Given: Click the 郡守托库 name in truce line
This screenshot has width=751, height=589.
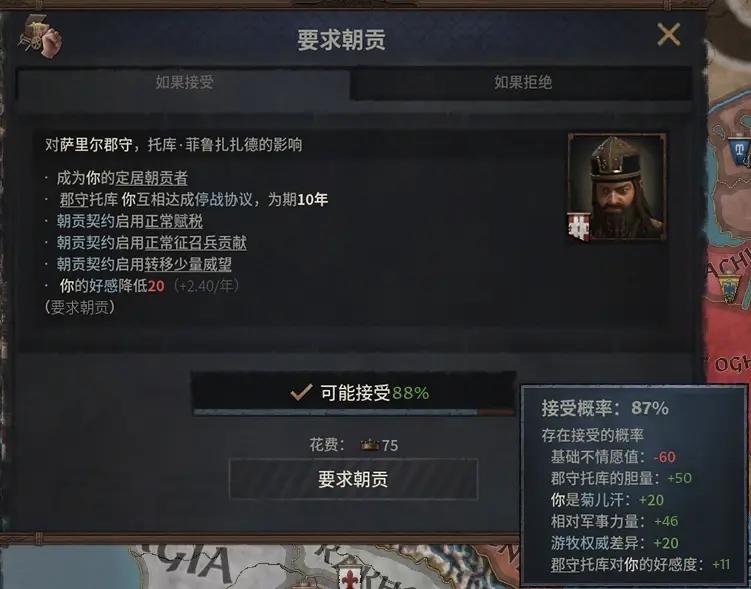Looking at the screenshot, I should [x=89, y=200].
